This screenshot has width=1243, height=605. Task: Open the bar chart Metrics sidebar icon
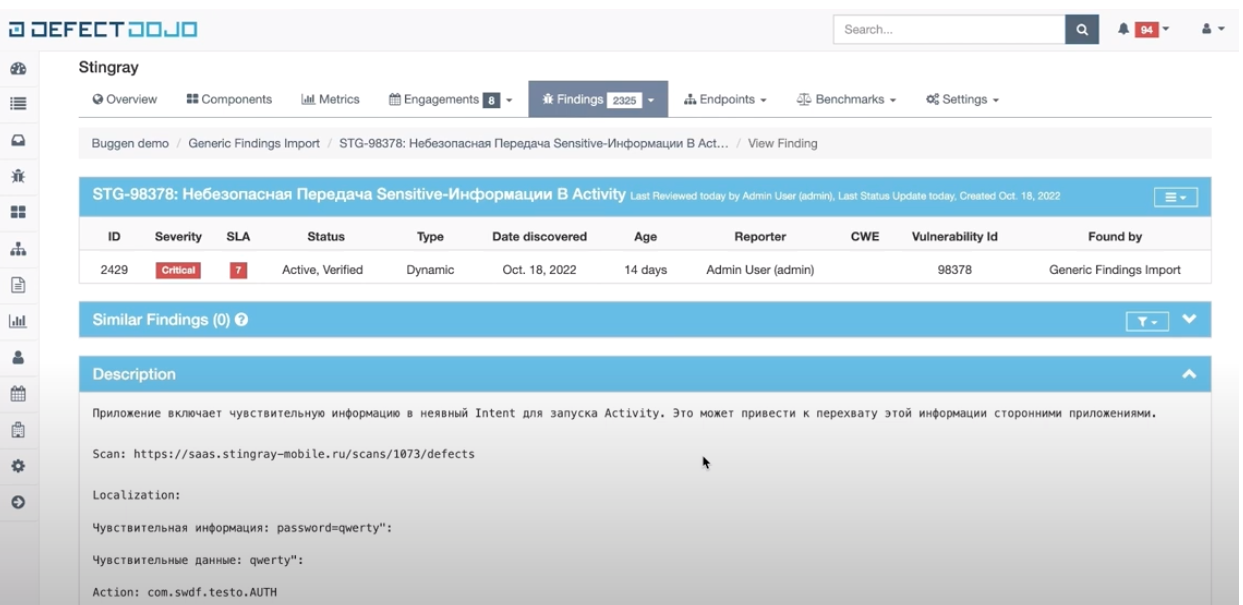tap(17, 321)
